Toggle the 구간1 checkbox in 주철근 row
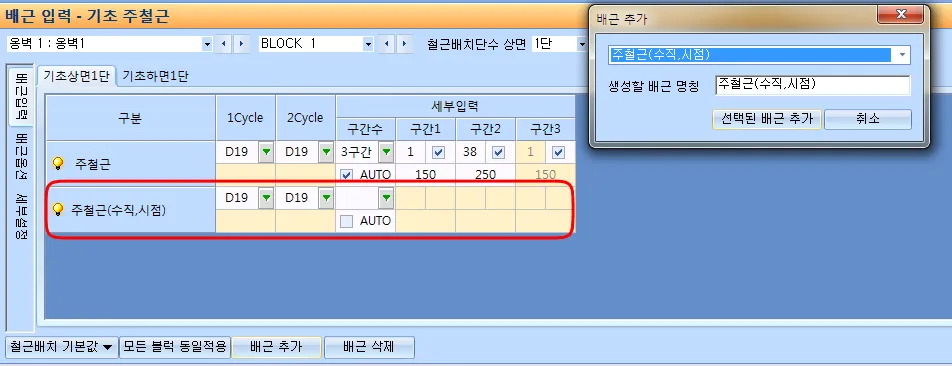952x366 pixels. [x=438, y=152]
